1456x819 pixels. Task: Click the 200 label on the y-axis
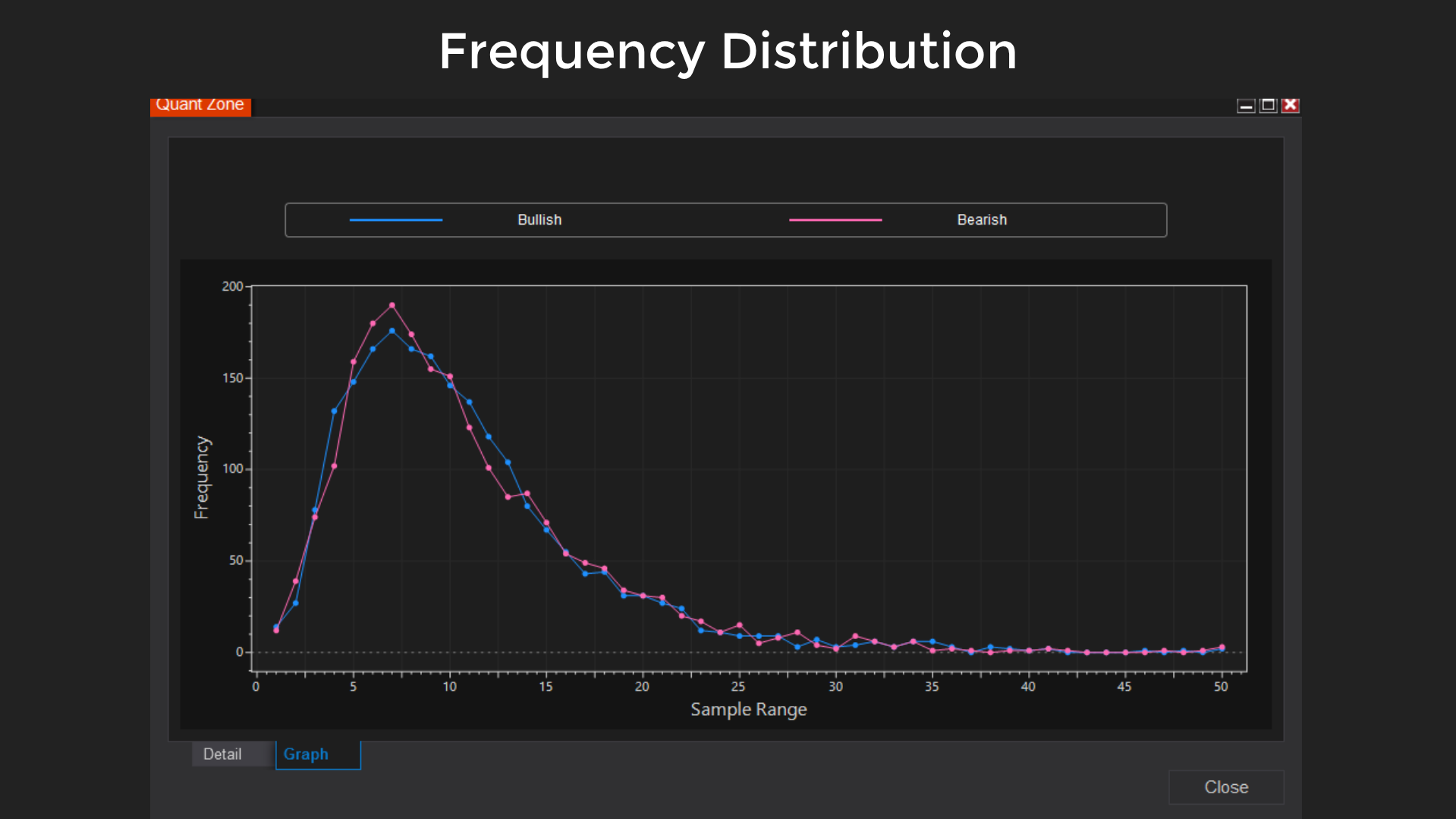[x=232, y=287]
